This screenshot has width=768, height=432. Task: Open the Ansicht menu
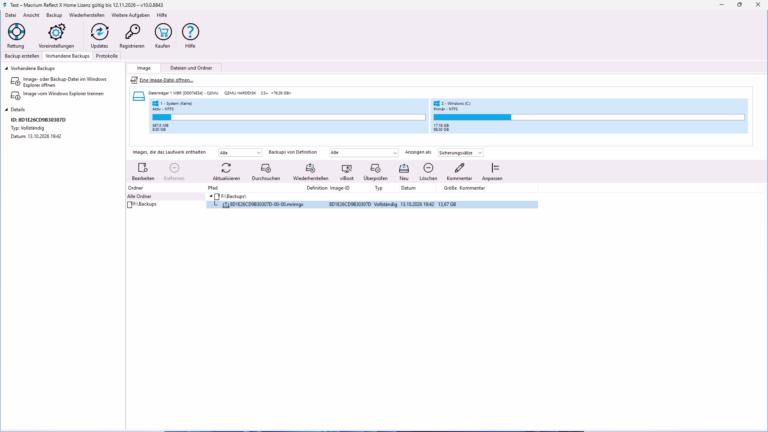pyautogui.click(x=31, y=15)
